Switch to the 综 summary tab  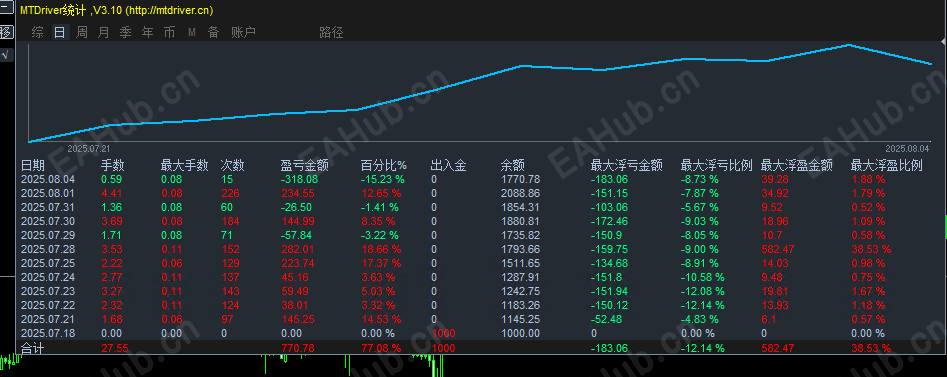pos(37,33)
